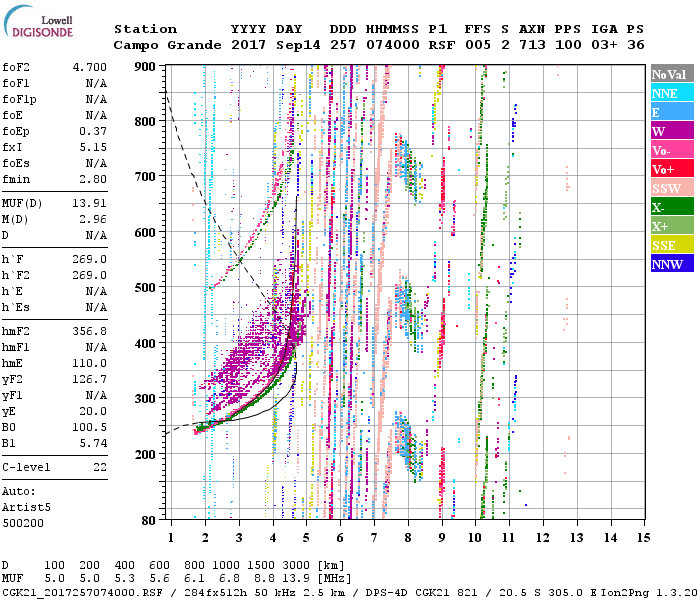This screenshot has width=700, height=600.
Task: Select the Vo- pink legend swatch
Action: 671,150
